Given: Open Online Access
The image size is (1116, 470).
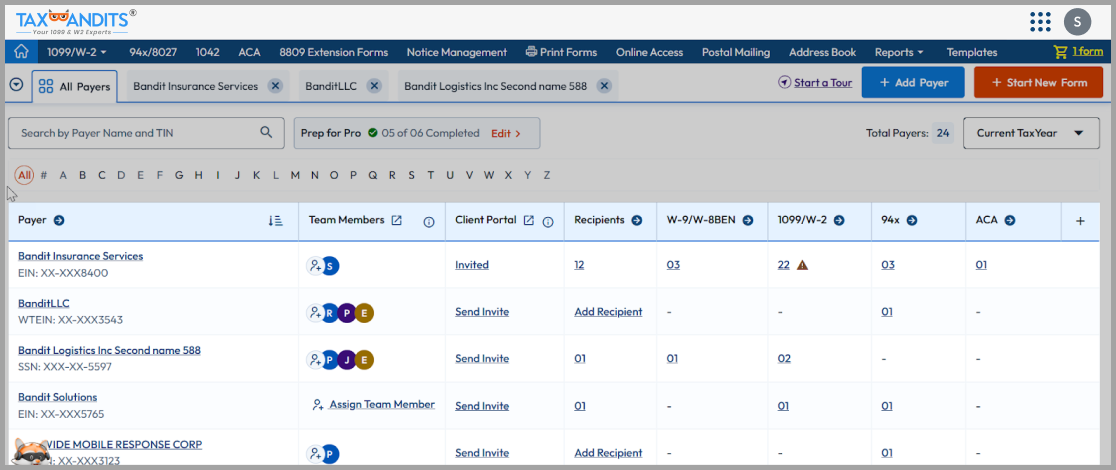Looking at the screenshot, I should (649, 52).
